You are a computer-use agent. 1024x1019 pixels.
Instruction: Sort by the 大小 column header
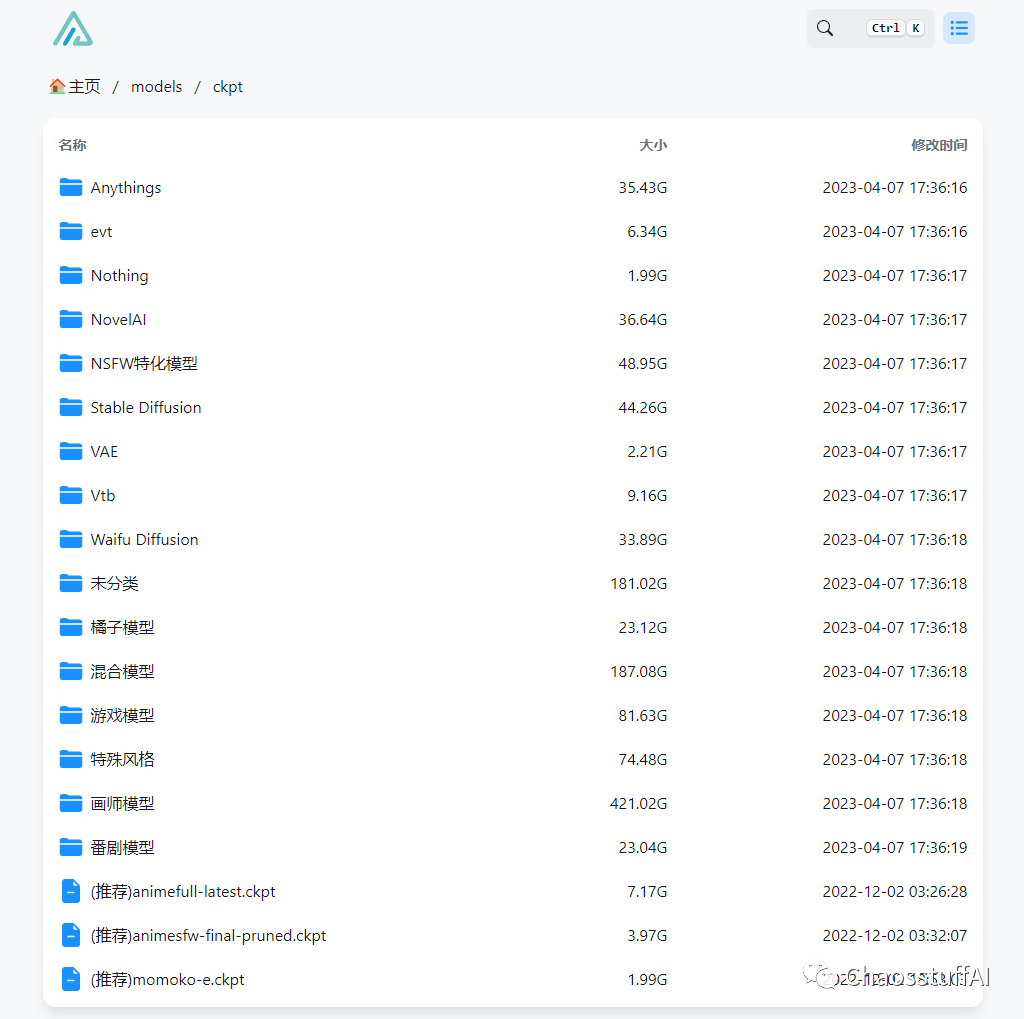653,145
